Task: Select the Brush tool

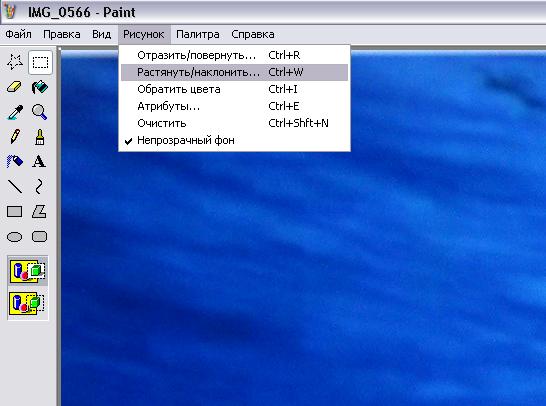Action: 39,137
